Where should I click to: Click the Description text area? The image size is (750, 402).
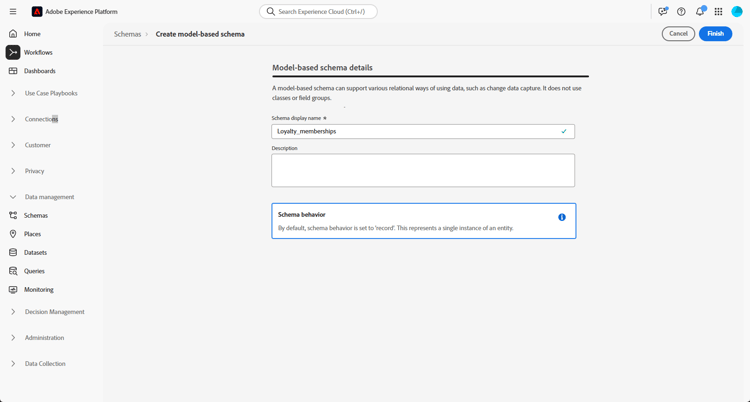[423, 170]
